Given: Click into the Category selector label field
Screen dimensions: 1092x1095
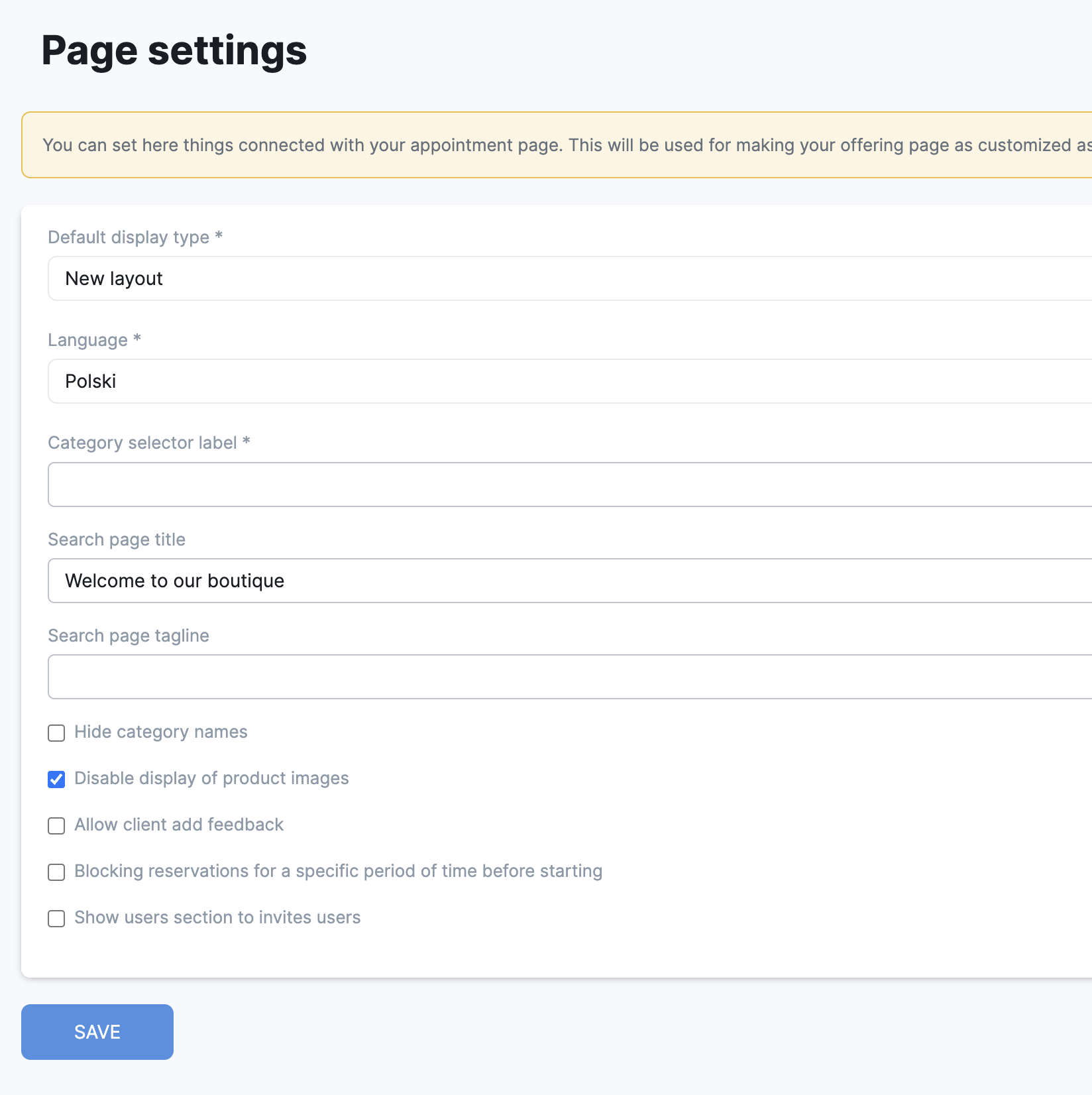Looking at the screenshot, I should [570, 485].
